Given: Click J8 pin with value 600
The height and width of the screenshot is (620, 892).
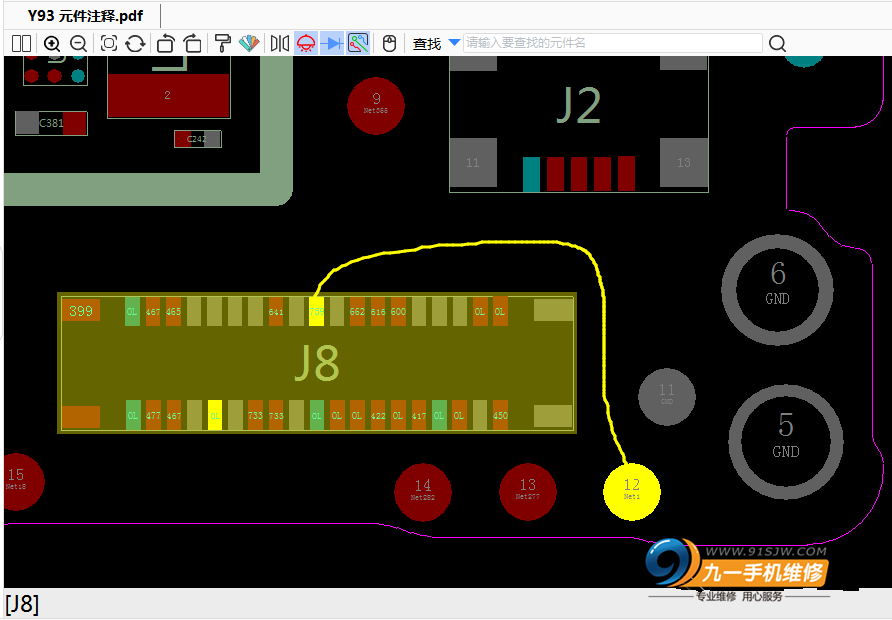Looking at the screenshot, I should [x=398, y=311].
